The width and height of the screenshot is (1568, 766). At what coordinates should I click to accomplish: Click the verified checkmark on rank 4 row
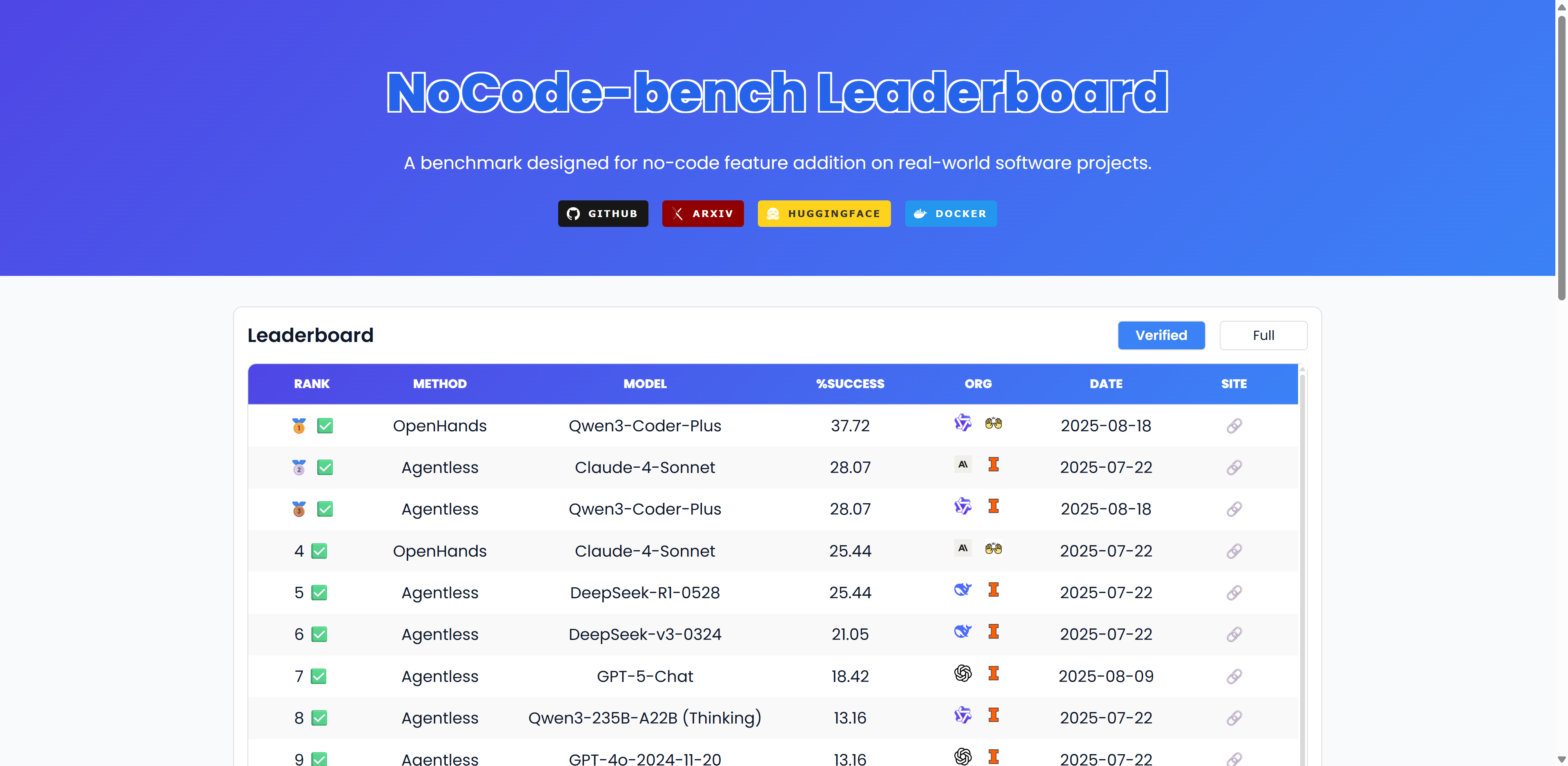click(319, 551)
